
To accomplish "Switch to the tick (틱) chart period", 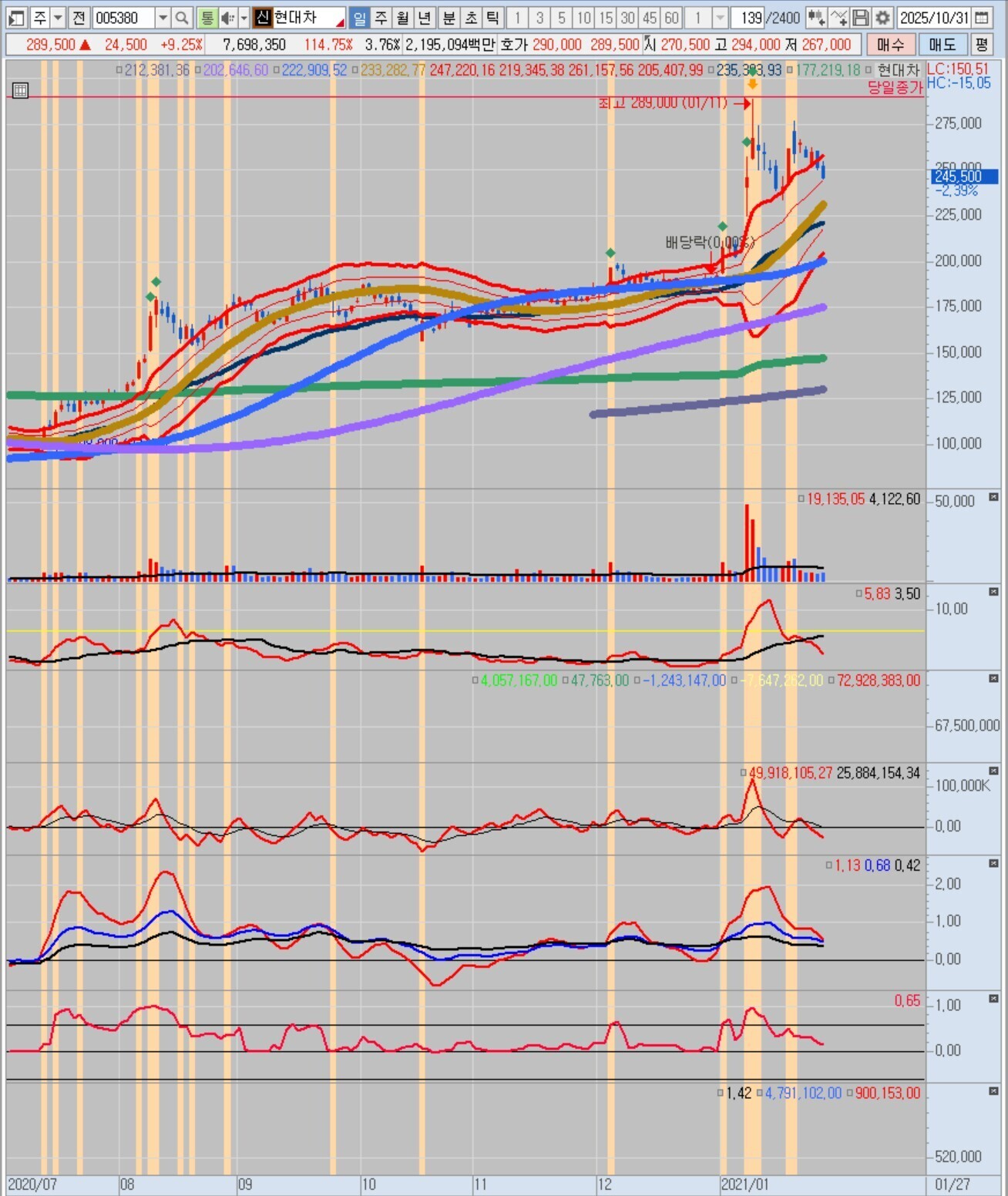I will point(492,18).
